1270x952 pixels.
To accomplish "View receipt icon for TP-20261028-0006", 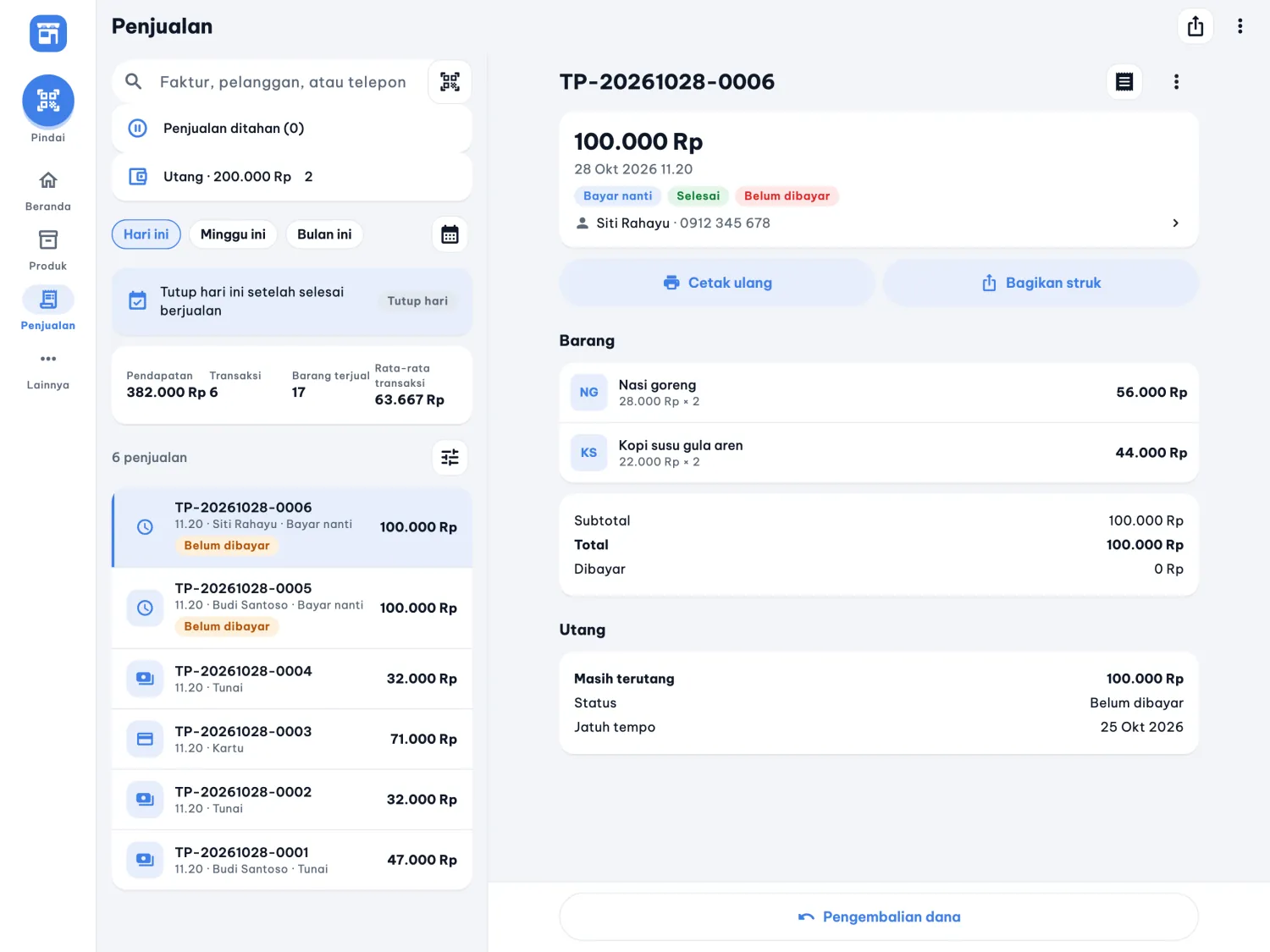I will [1124, 81].
